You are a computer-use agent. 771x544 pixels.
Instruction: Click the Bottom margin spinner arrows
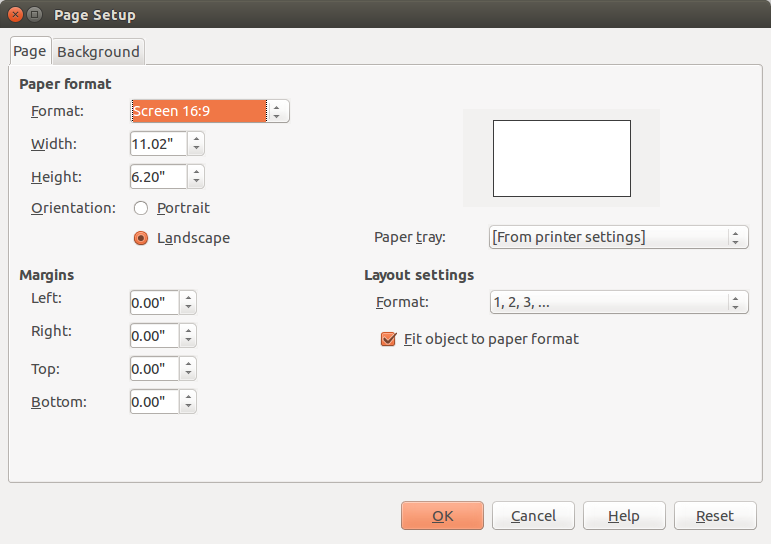coord(188,402)
